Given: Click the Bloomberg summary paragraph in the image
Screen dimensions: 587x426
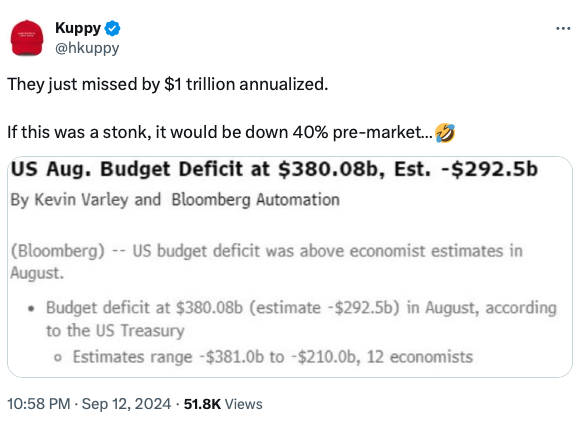Looking at the screenshot, I should 266,262.
